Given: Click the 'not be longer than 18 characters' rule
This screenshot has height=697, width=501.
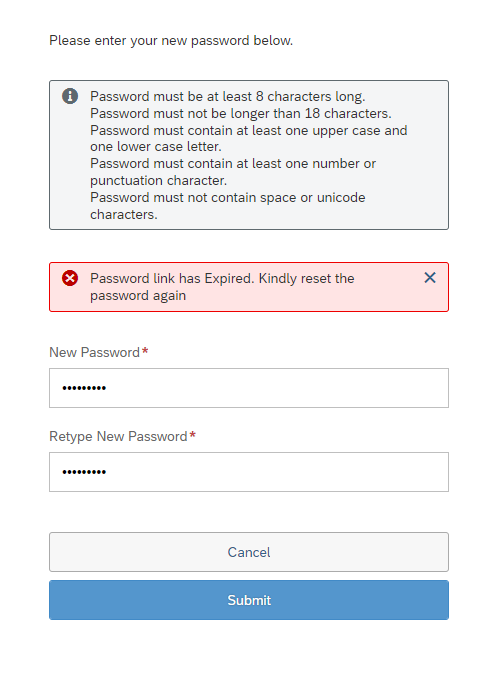Looking at the screenshot, I should click(241, 113).
